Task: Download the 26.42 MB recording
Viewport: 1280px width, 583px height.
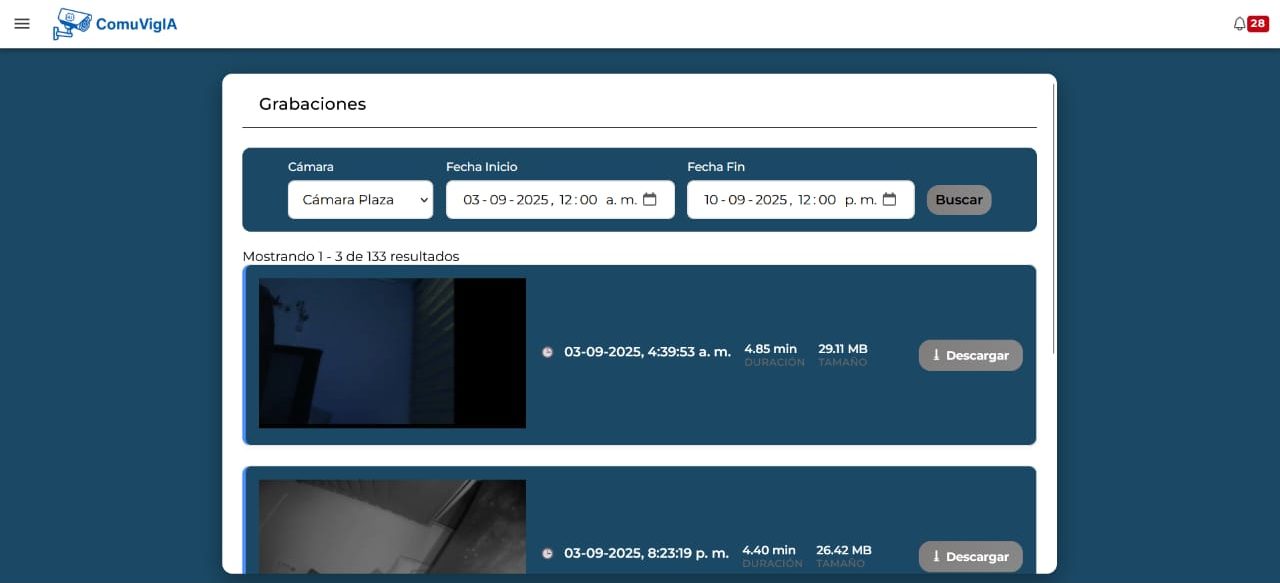Action: coord(970,556)
